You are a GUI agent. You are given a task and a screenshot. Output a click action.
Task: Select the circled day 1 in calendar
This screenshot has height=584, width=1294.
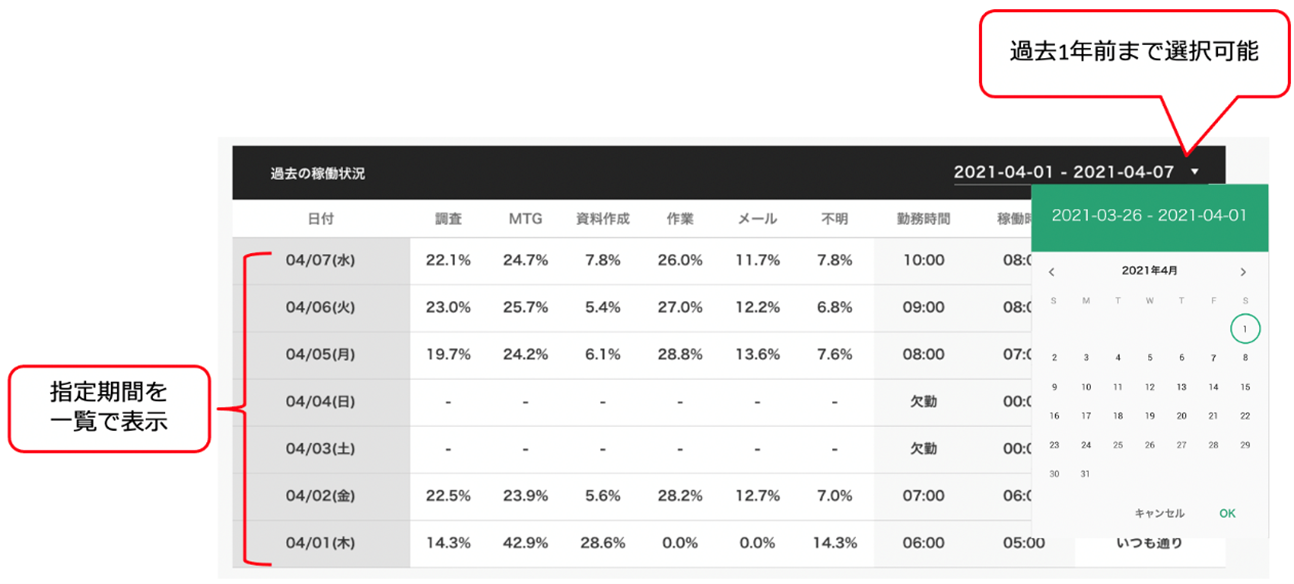pyautogui.click(x=1245, y=329)
